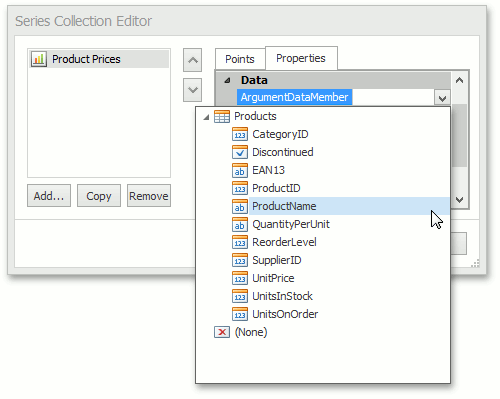Viewport: 500px width, 399px height.
Task: Choose QuantityPerUnit field
Action: (x=291, y=224)
